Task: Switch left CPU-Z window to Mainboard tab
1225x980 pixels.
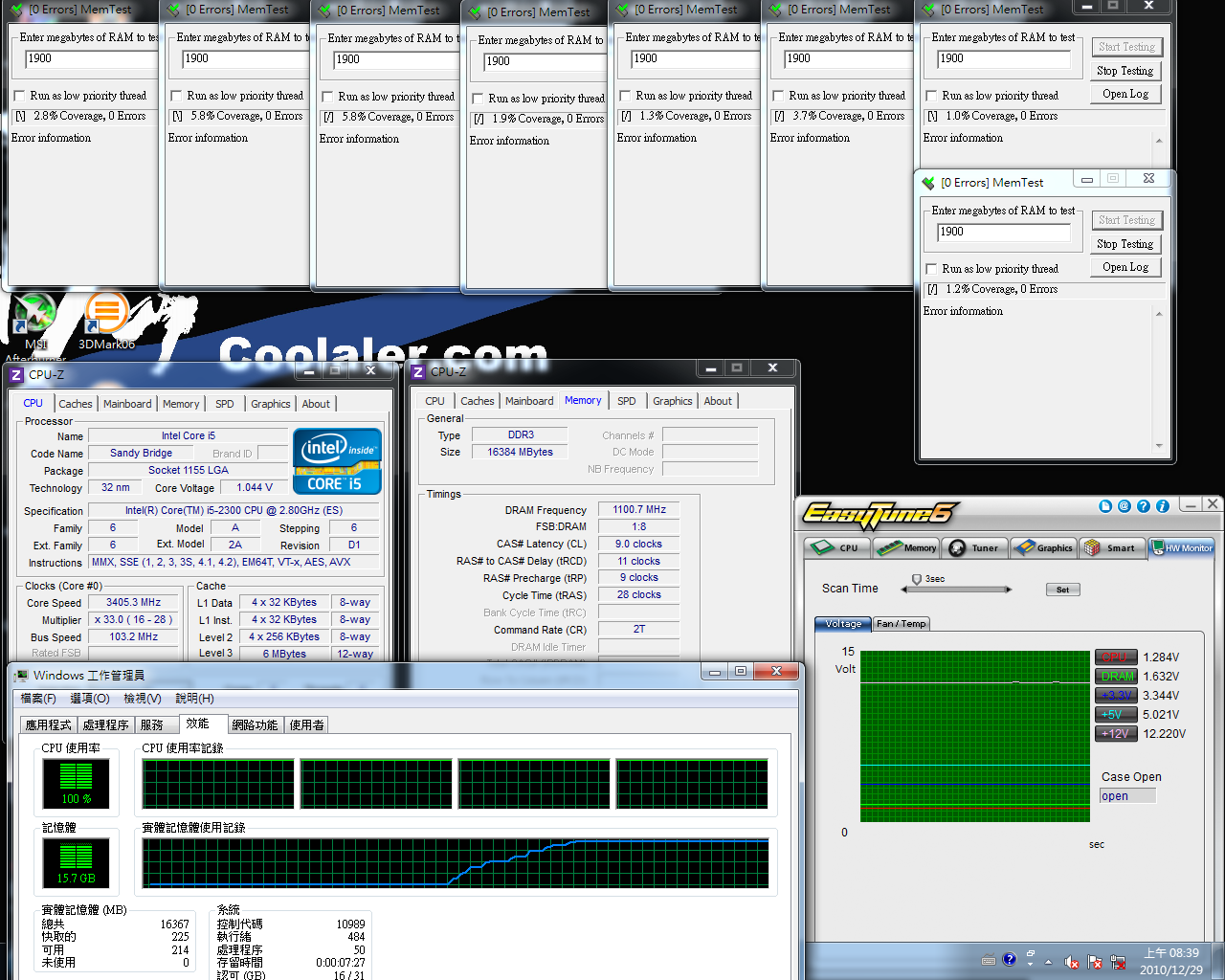Action: click(x=127, y=404)
